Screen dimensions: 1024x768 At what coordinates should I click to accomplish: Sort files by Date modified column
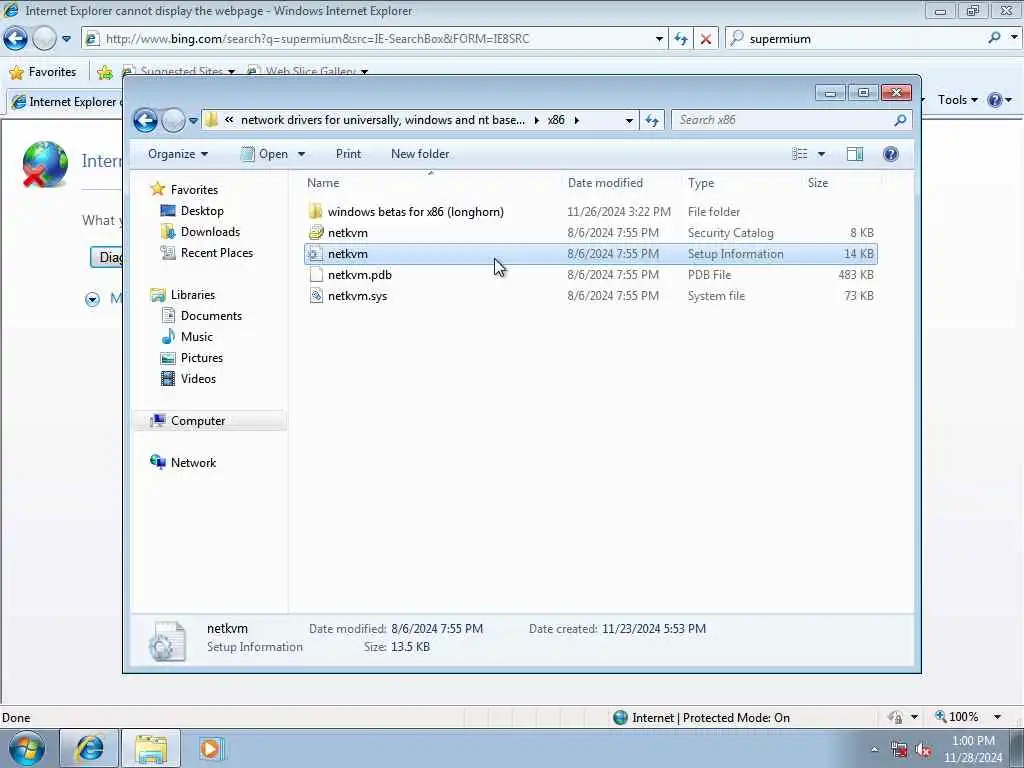coord(620,184)
